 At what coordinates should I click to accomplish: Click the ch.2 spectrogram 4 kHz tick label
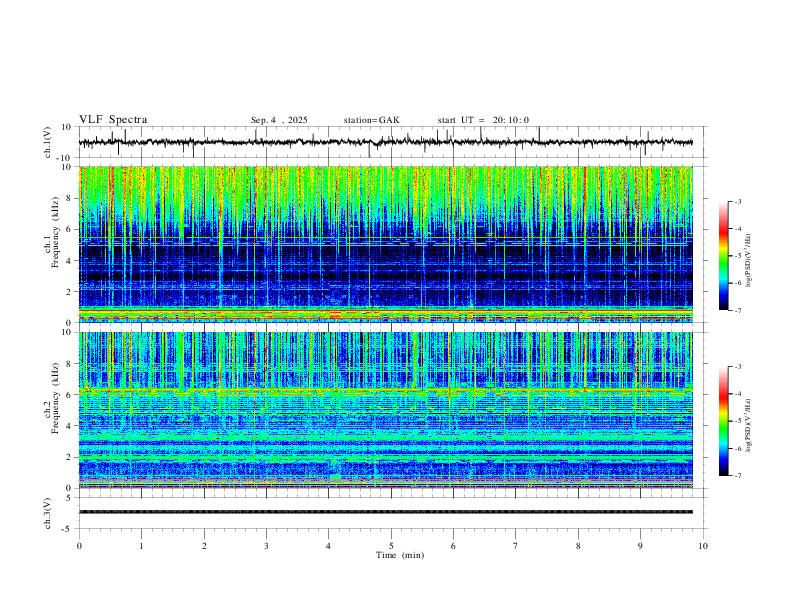68,426
